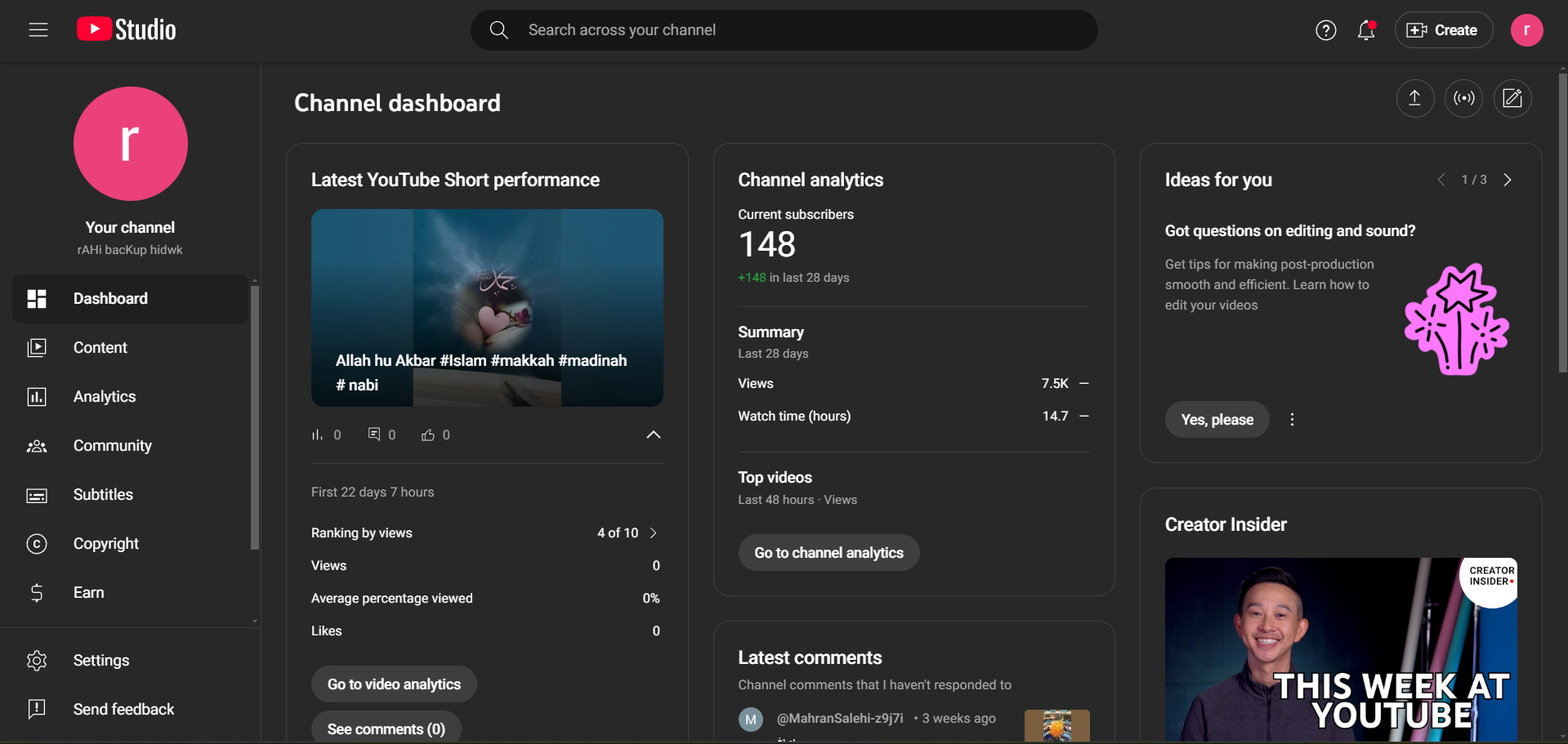Click the views bar icon under Short thumbnail
The image size is (1568, 744).
click(x=317, y=435)
